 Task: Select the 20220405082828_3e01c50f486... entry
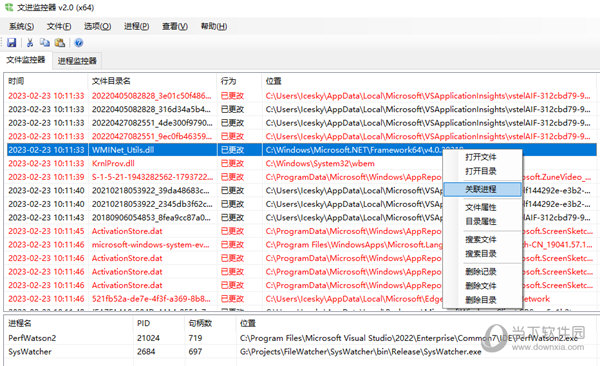[x=152, y=96]
